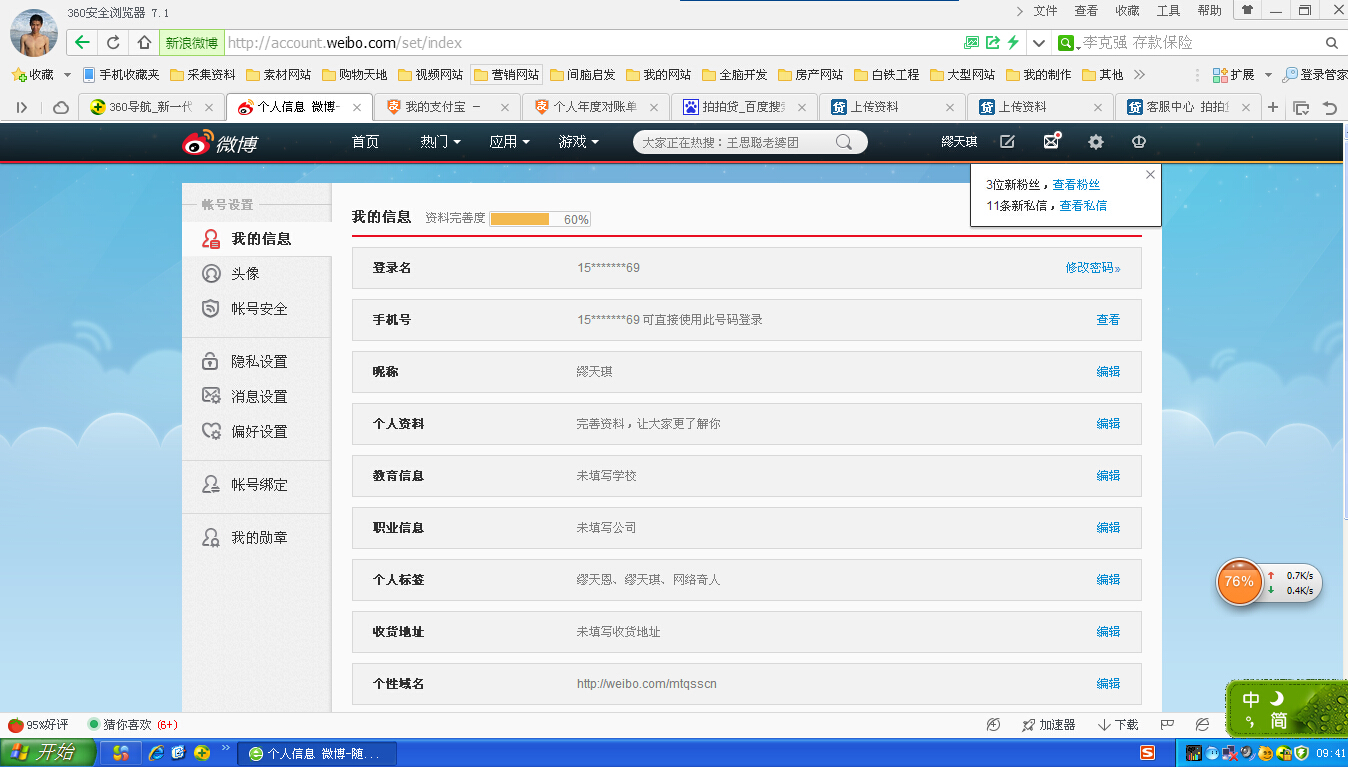Viewport: 1348px width, 767px height.
Task: Click the search magnifier in Weibo search box
Action: 845,142
